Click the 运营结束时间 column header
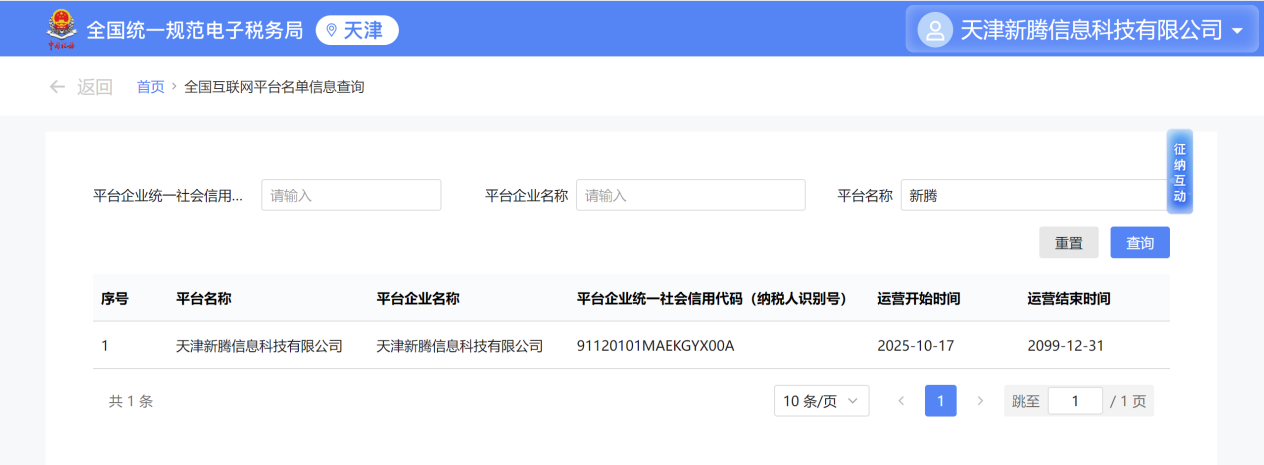 coord(1069,298)
